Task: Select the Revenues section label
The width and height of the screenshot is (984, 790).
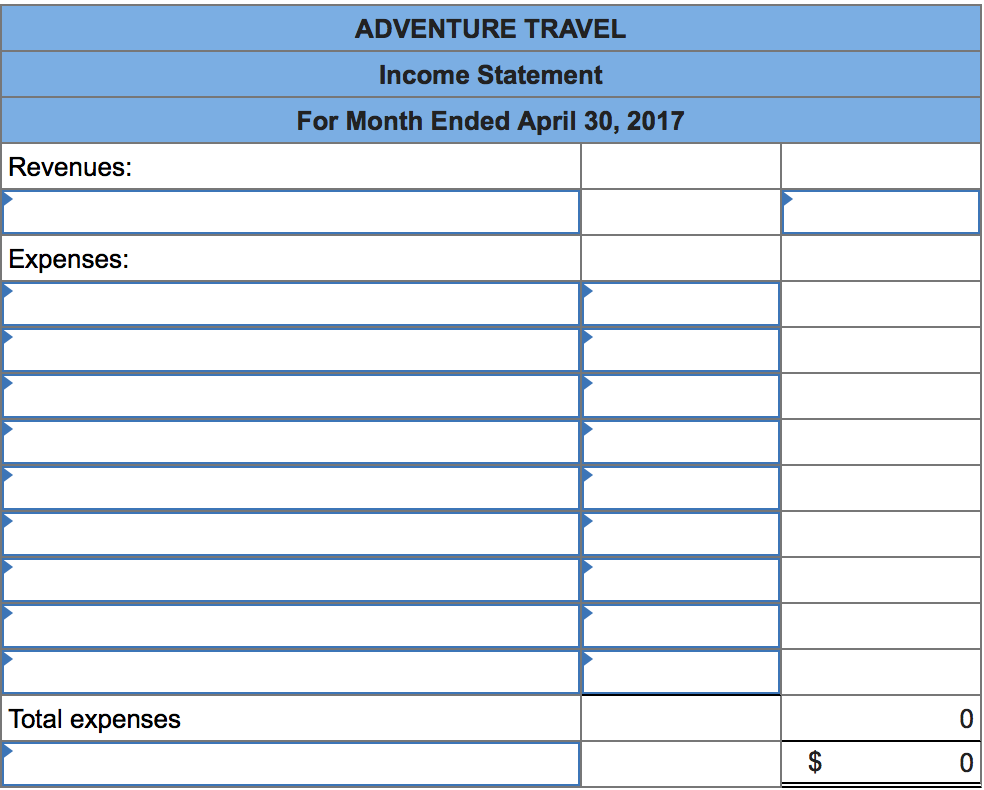Action: (x=63, y=167)
